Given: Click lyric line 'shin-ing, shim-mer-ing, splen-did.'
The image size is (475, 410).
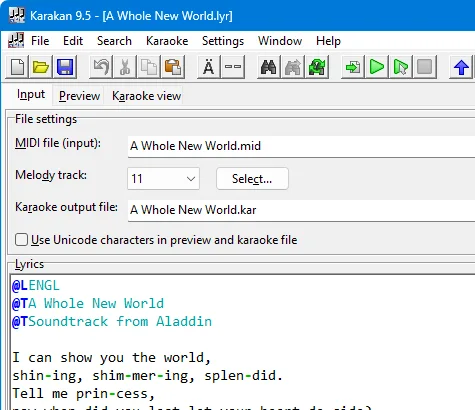Looking at the screenshot, I should pos(148,376).
